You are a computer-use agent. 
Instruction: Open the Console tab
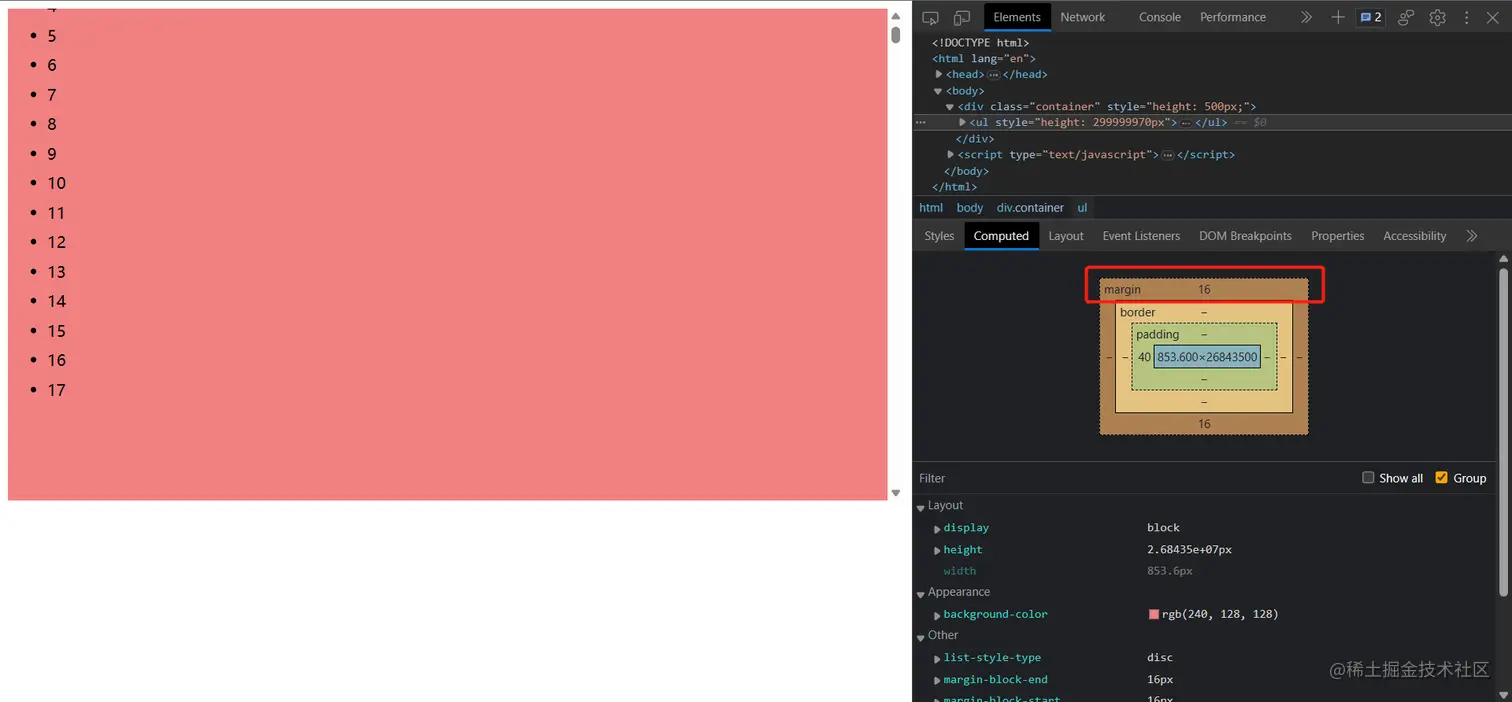[x=1160, y=17]
